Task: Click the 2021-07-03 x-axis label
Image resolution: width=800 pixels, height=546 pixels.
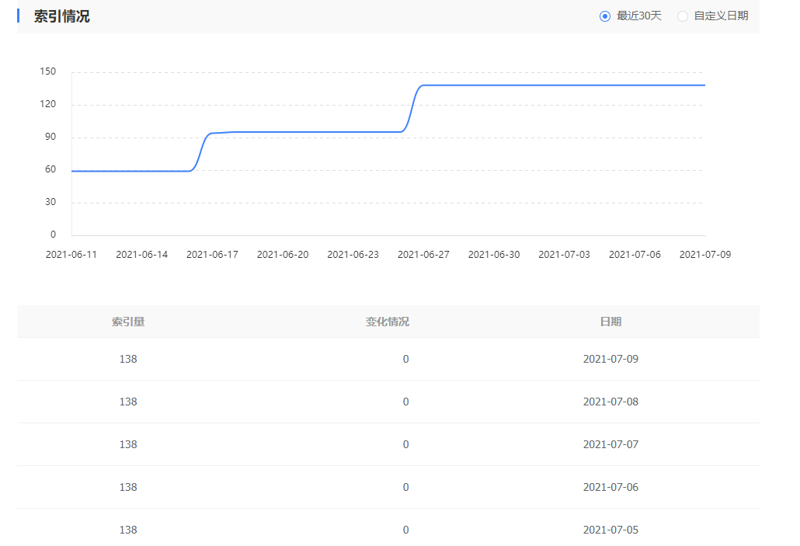Action: click(x=564, y=255)
